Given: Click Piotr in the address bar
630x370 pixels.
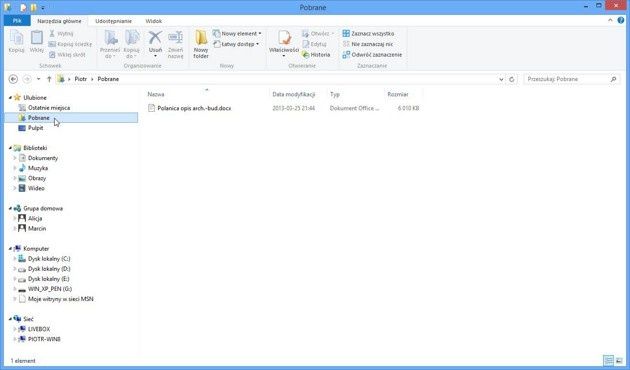Looking at the screenshot, I should click(x=80, y=79).
